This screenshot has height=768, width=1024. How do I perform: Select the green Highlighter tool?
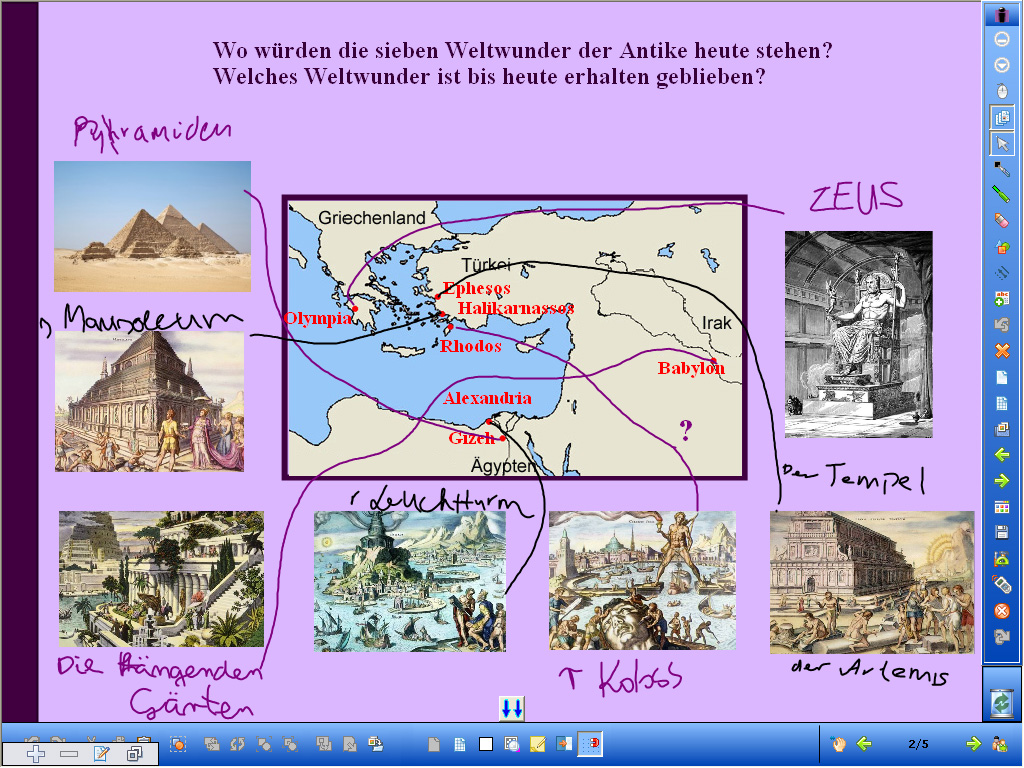pyautogui.click(x=1002, y=194)
